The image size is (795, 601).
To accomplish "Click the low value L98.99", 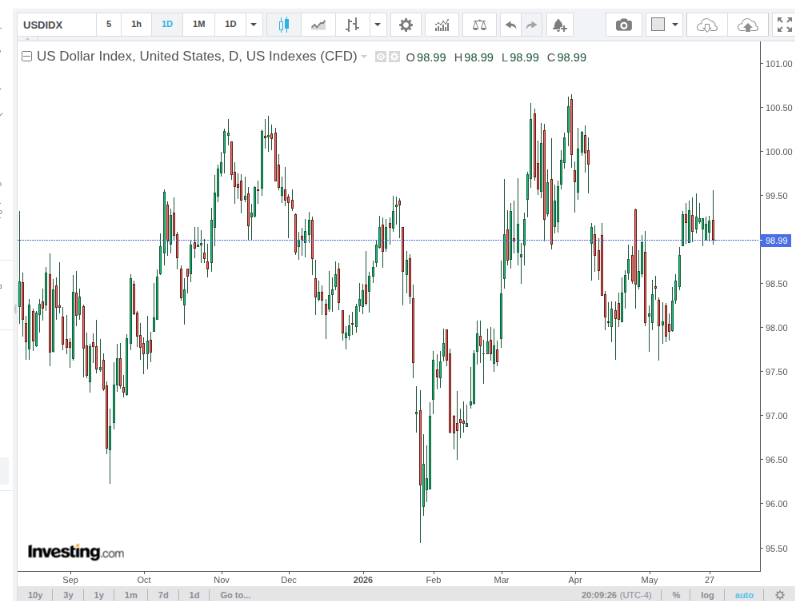I will (x=520, y=57).
